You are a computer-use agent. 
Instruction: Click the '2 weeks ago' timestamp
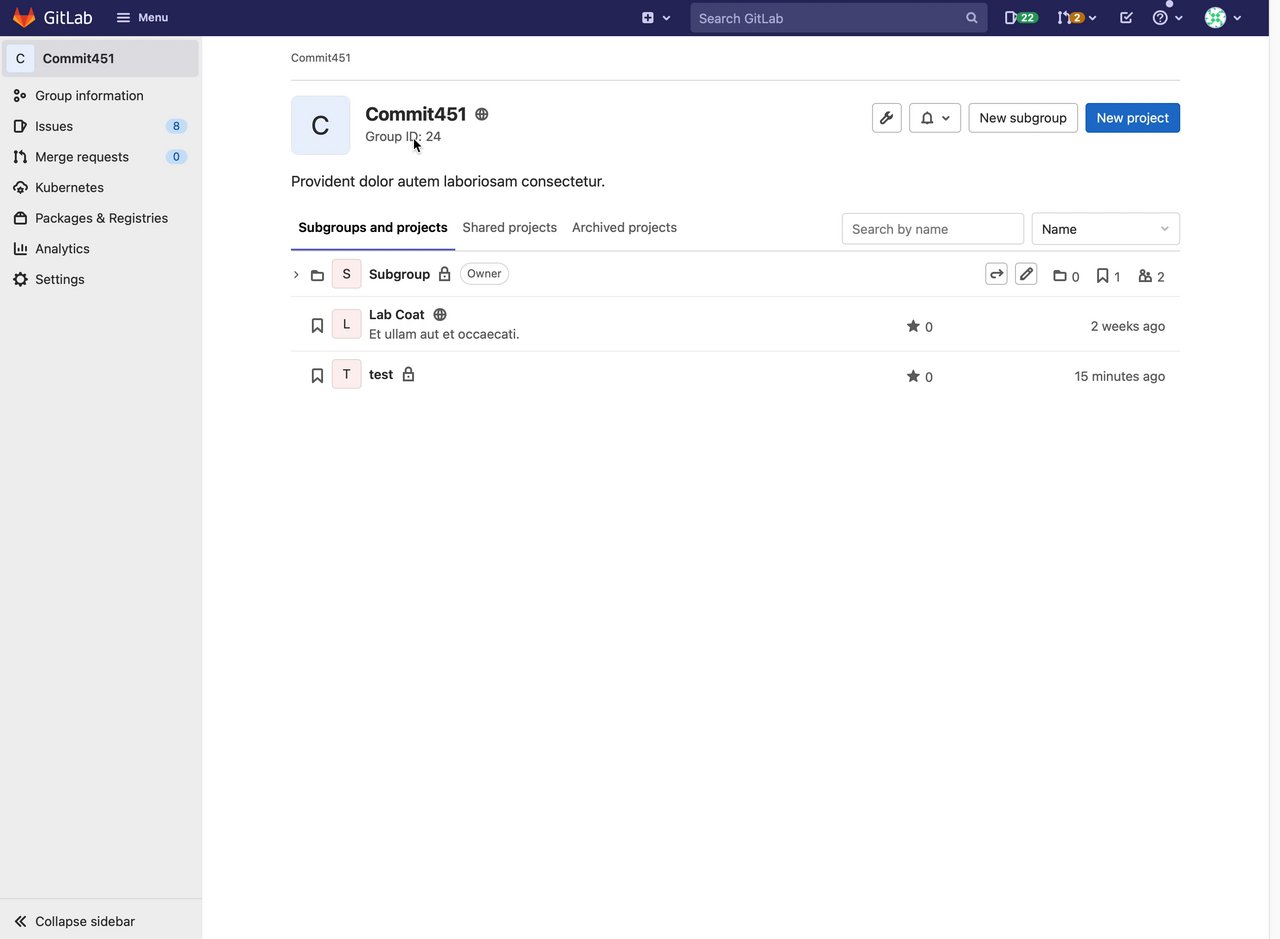pos(1128,327)
